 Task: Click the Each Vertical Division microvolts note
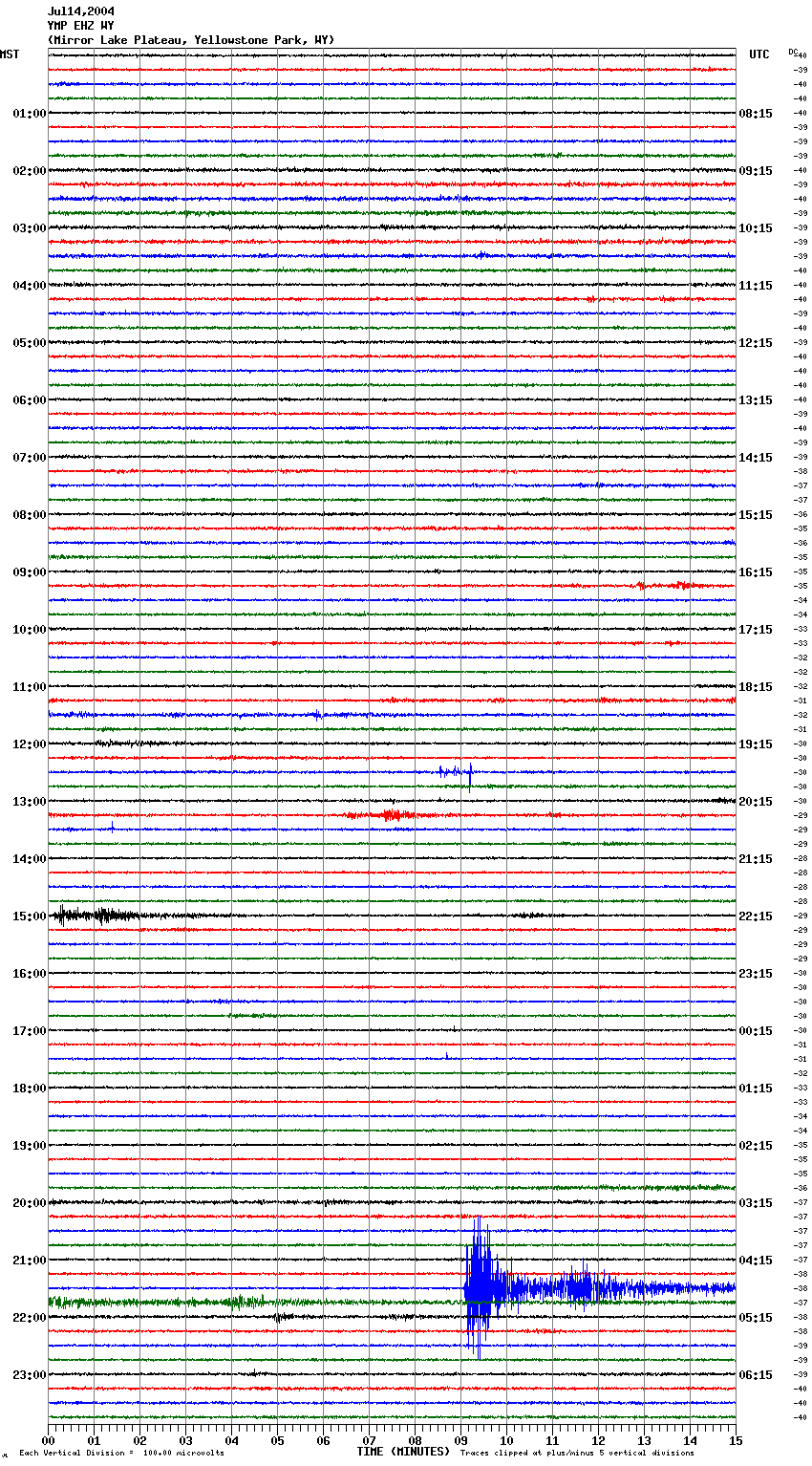click(x=121, y=1454)
